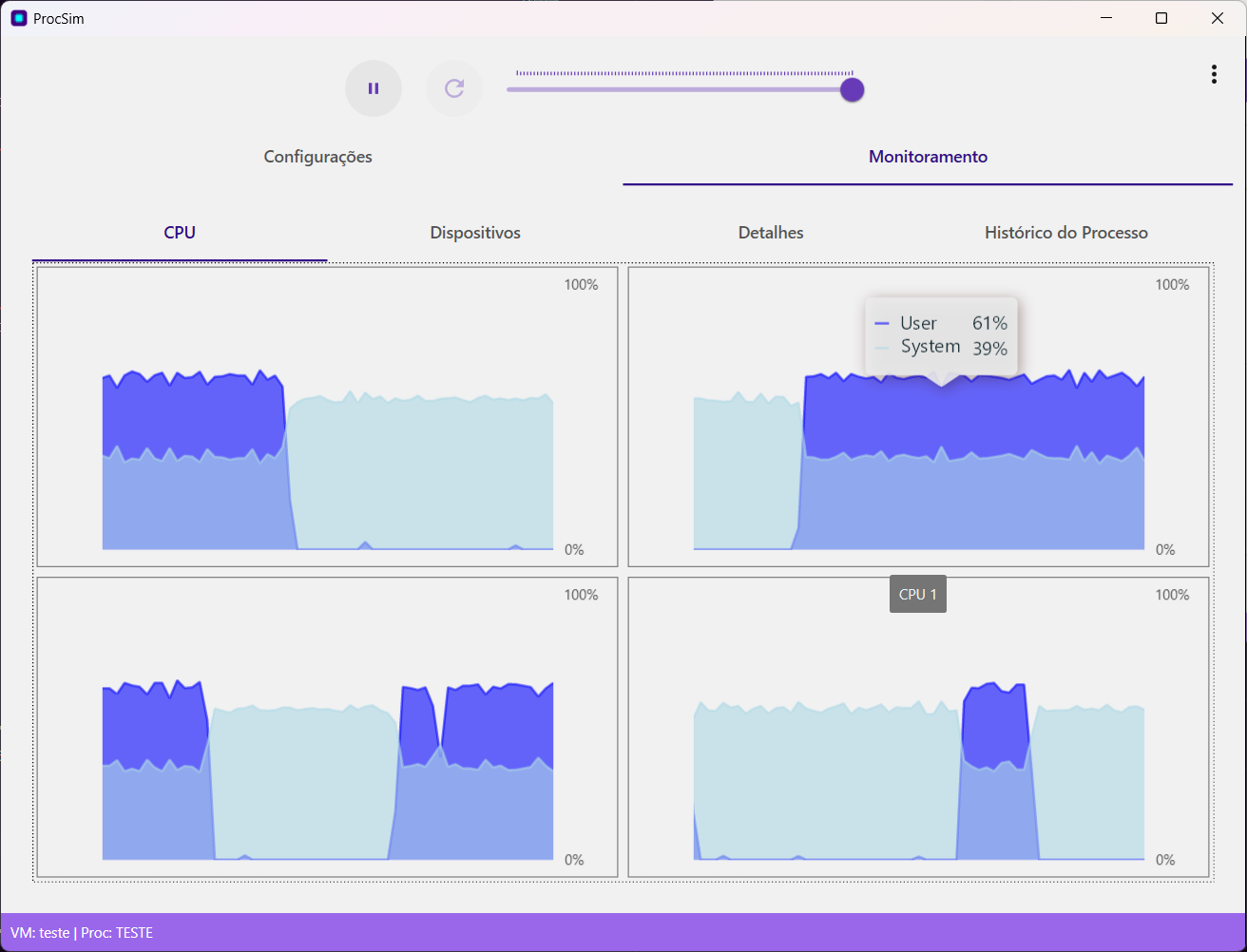Open the CPU sub-tab
This screenshot has height=952, width=1247.
[180, 233]
